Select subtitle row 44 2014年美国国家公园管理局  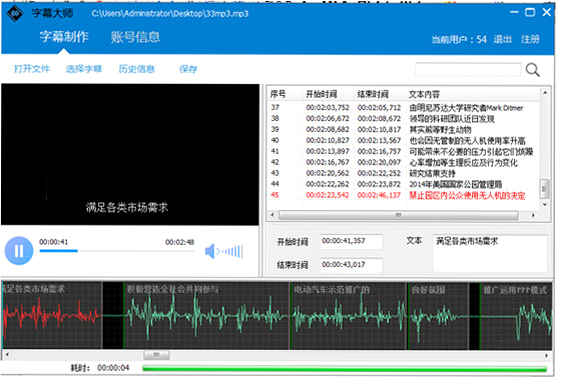[x=404, y=184]
